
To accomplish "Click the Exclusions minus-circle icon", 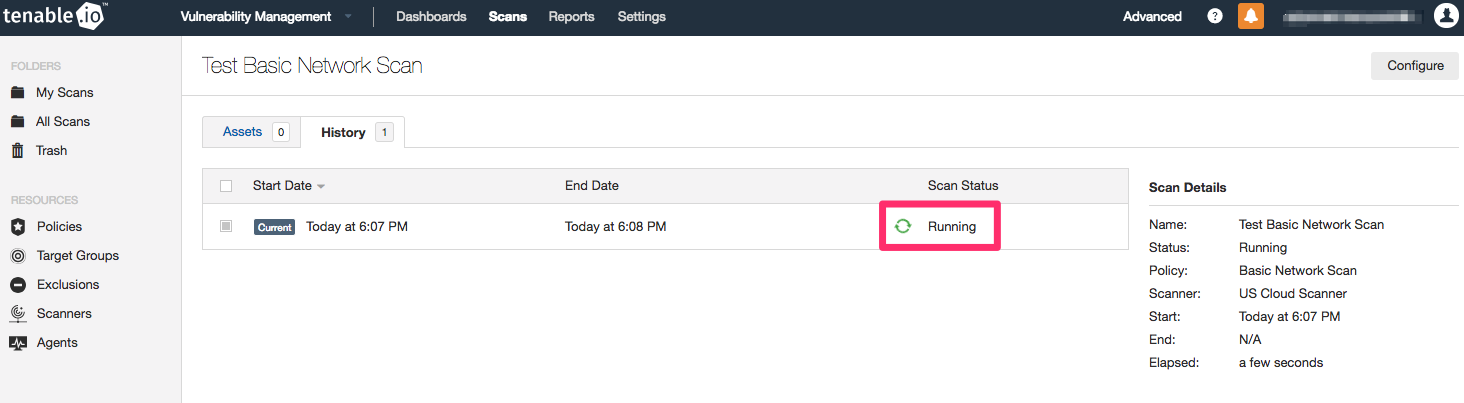I will coord(17,285).
